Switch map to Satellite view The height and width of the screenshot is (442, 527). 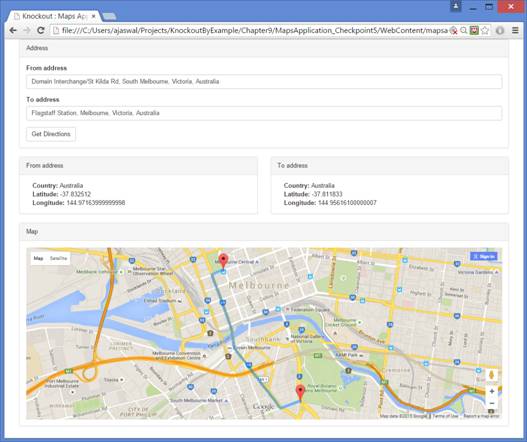click(58, 258)
